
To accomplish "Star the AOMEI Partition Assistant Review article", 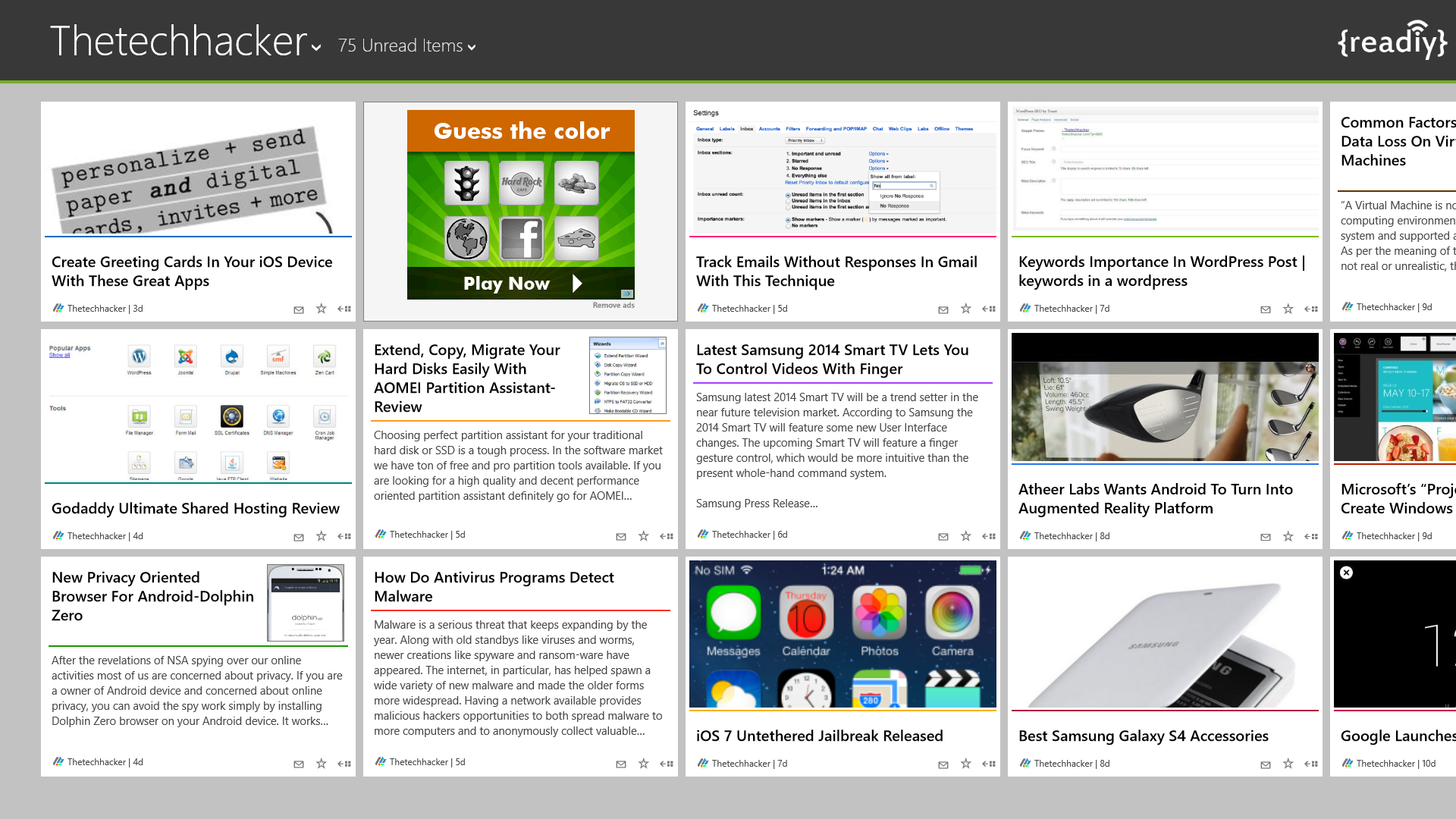I will pos(644,536).
